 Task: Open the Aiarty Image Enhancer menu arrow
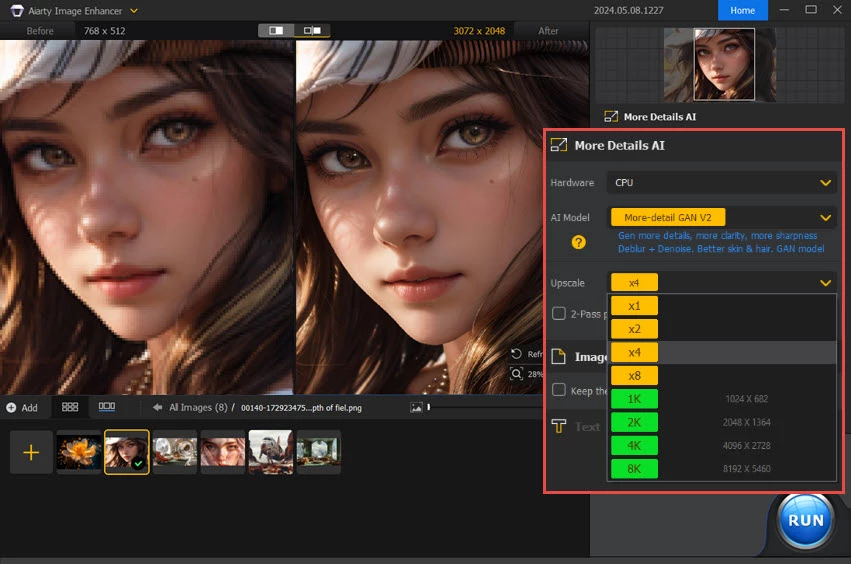[x=134, y=10]
